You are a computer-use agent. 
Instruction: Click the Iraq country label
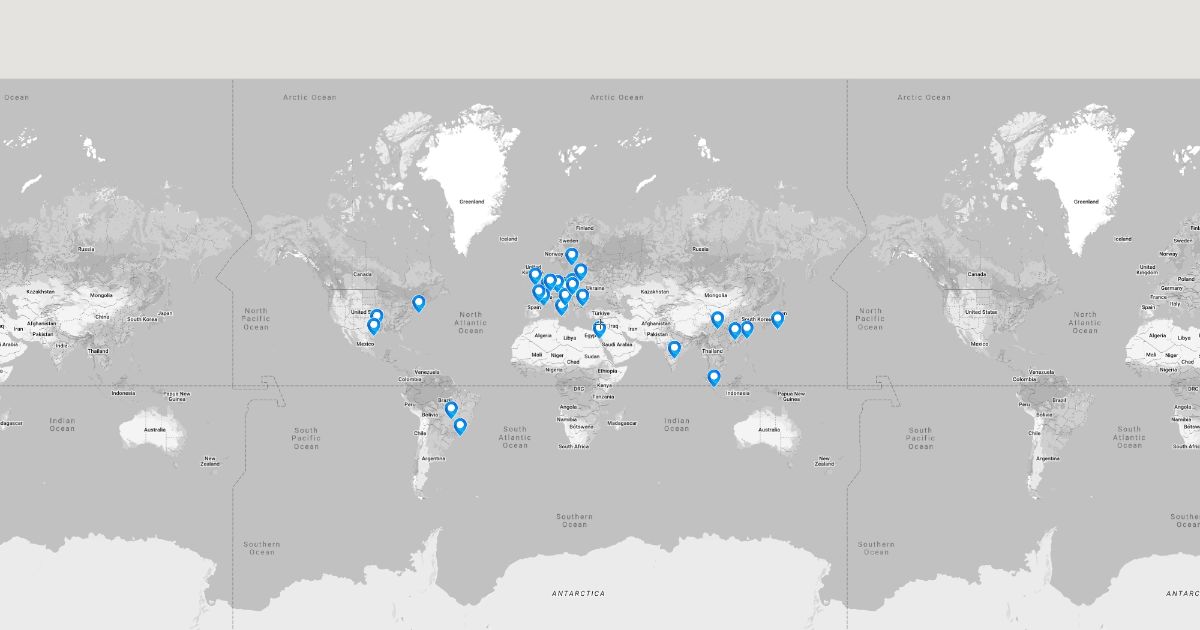pos(613,326)
